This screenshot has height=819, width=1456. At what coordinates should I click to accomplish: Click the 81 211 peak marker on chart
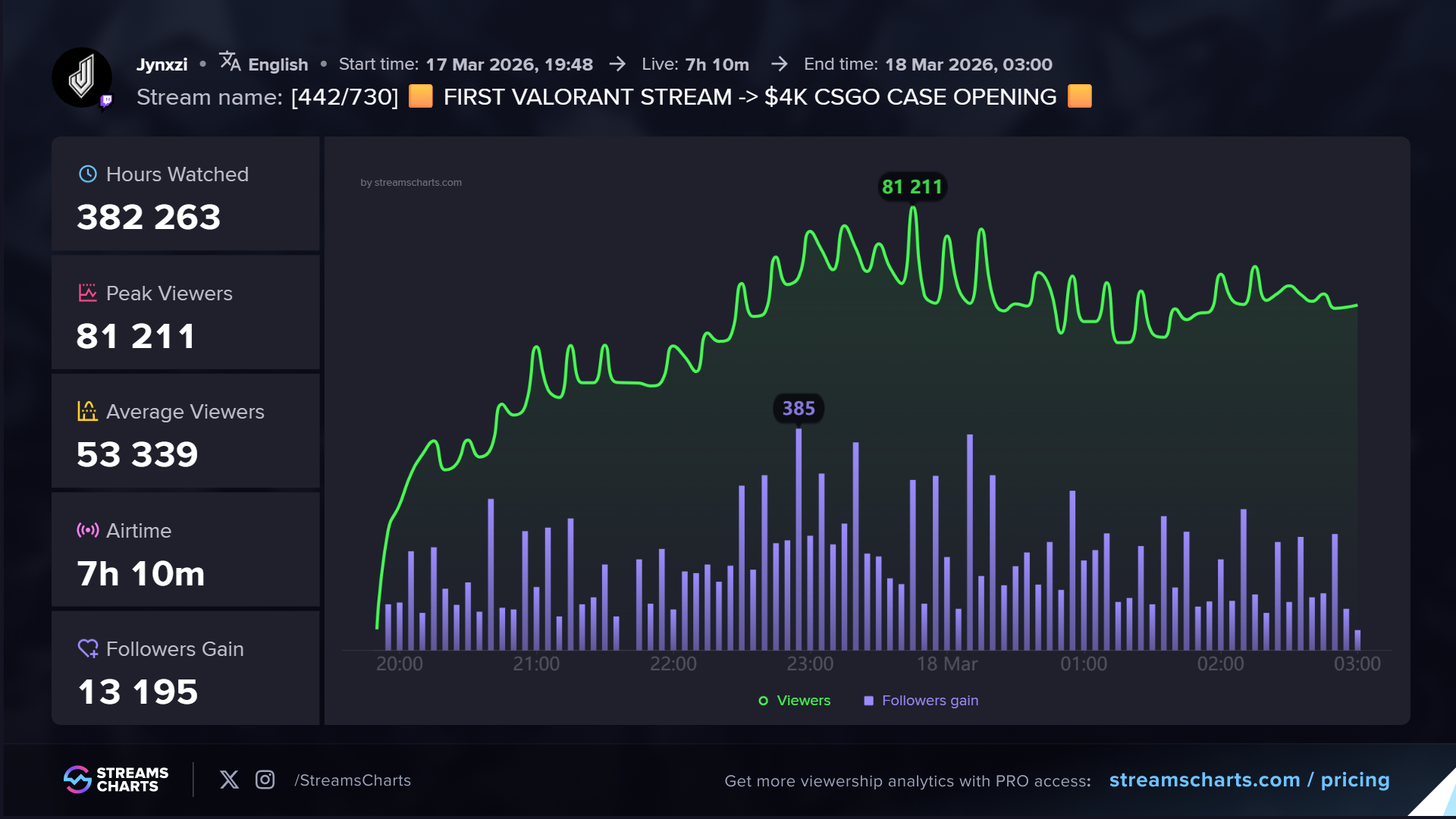912,187
